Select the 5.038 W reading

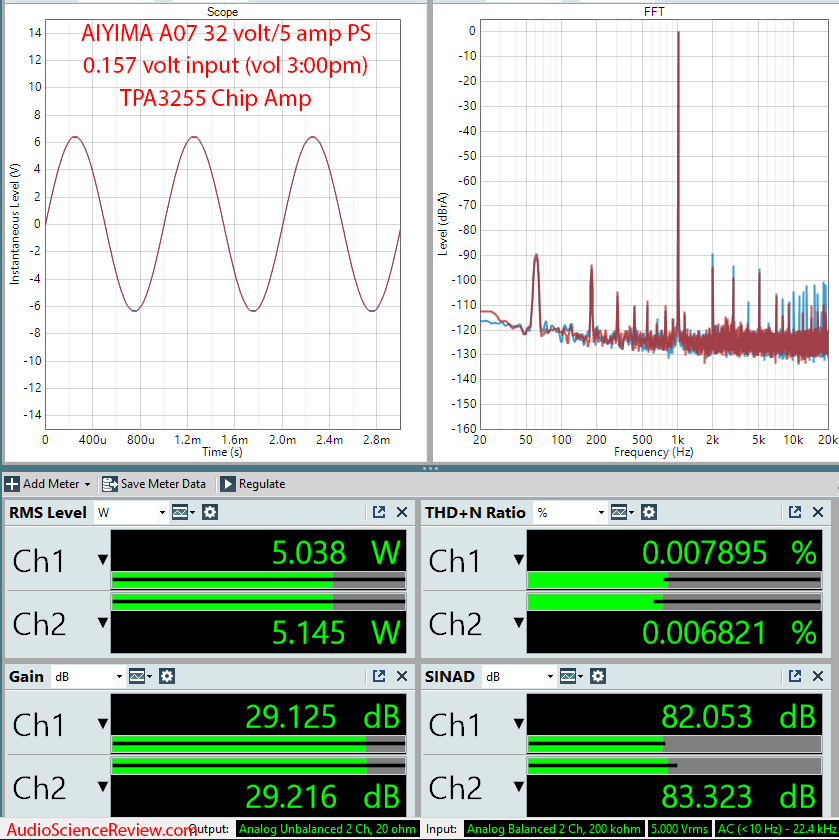pos(336,552)
